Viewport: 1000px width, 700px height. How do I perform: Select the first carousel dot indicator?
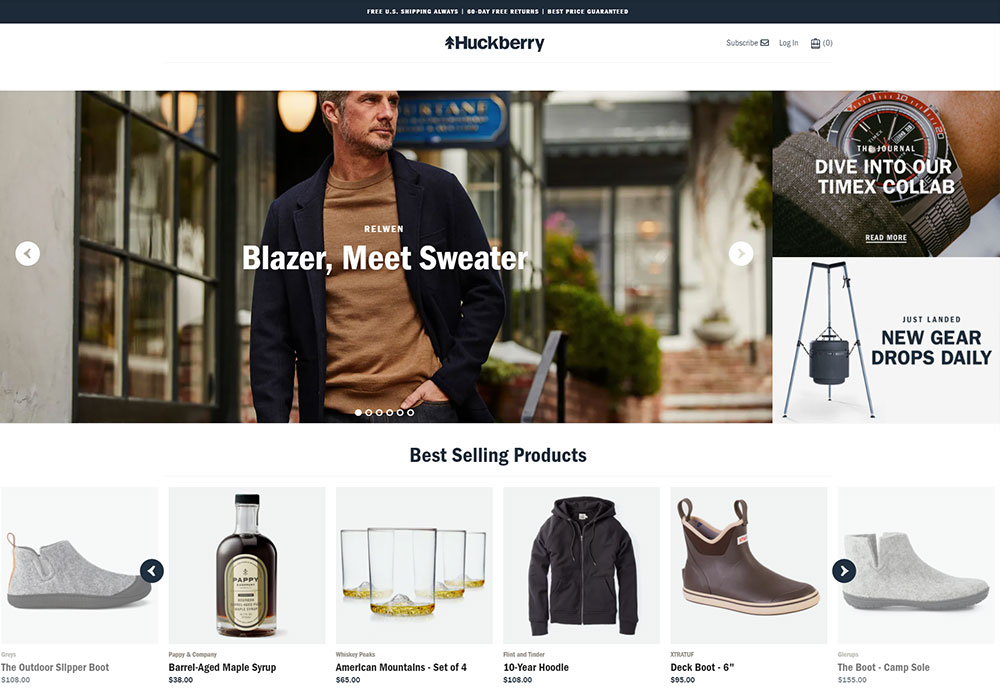[x=358, y=412]
